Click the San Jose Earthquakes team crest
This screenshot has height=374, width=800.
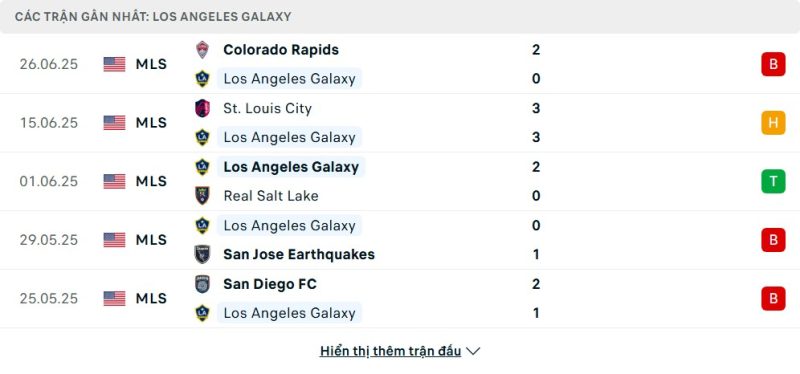pos(203,254)
